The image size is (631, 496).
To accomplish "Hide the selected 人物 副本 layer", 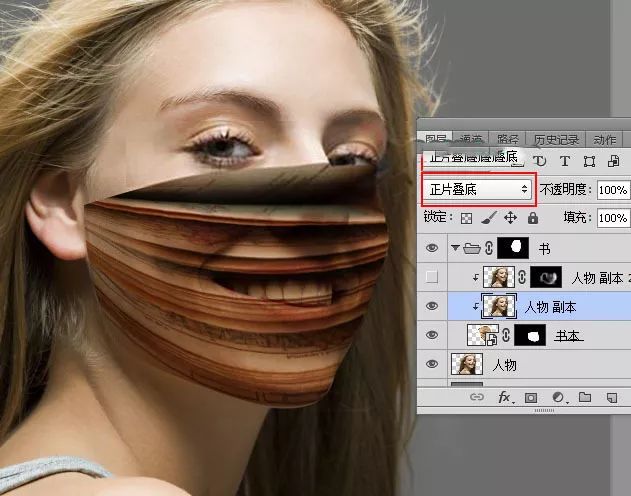I will click(432, 306).
